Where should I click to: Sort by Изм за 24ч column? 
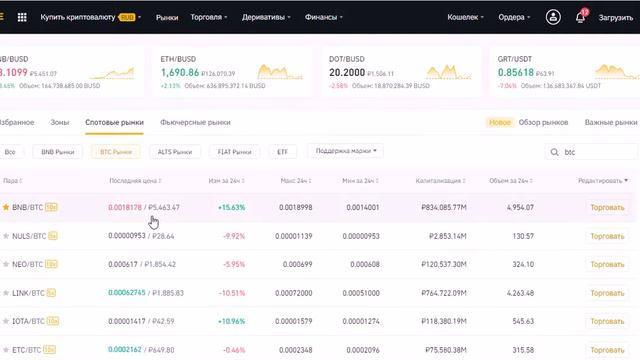tap(227, 180)
